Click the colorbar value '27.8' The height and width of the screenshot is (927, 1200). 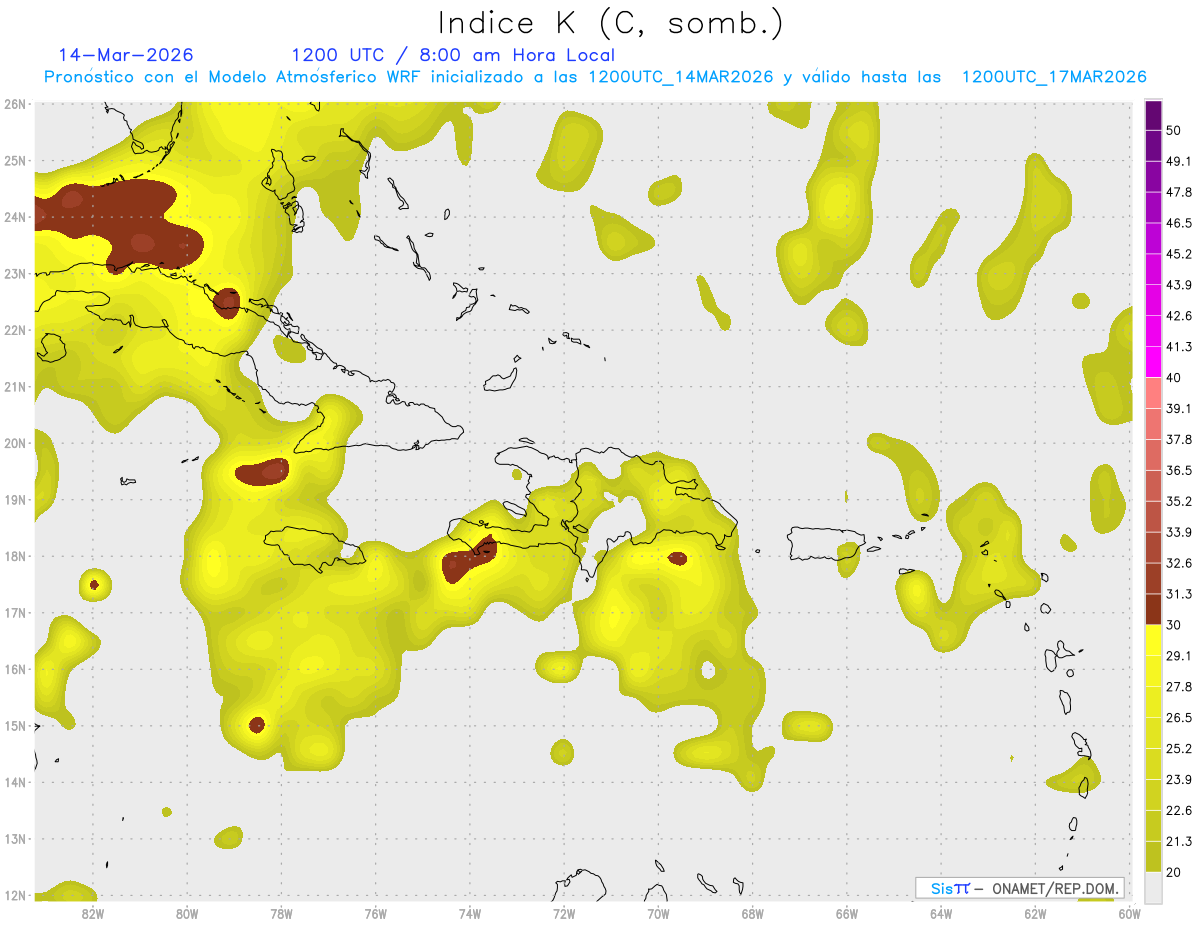coord(1179,686)
